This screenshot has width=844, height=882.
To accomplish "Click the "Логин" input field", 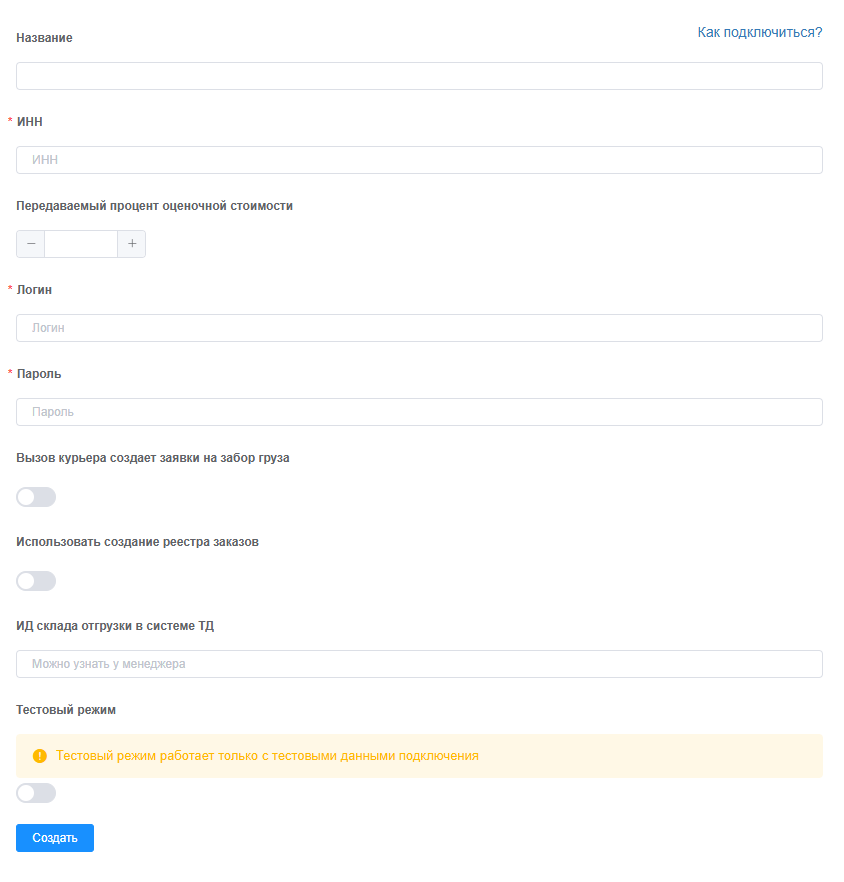I will tap(419, 328).
